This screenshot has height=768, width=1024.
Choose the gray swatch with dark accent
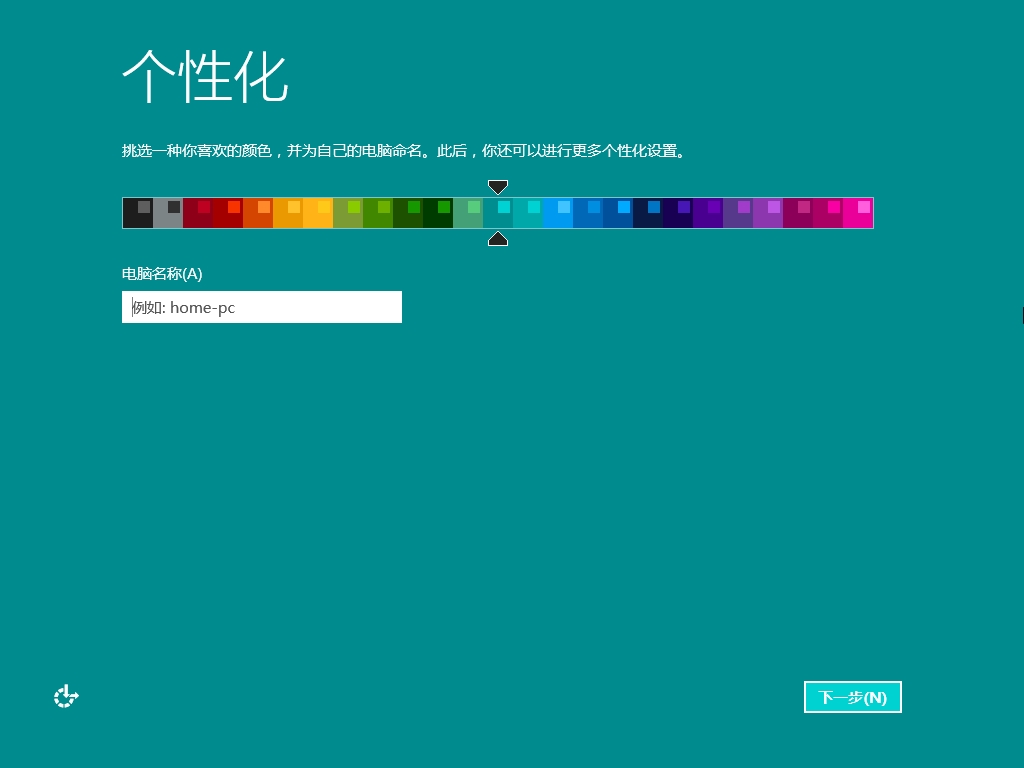click(168, 213)
